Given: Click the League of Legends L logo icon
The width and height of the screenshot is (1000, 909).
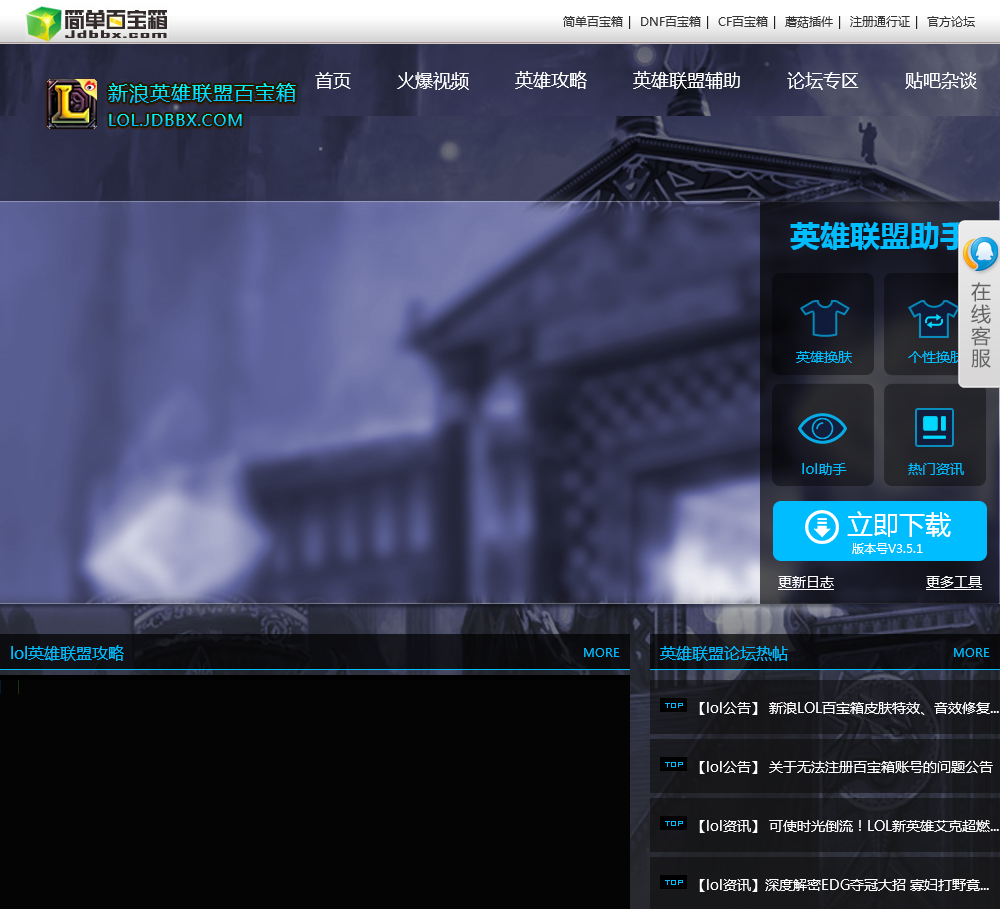Looking at the screenshot, I should click(x=71, y=103).
